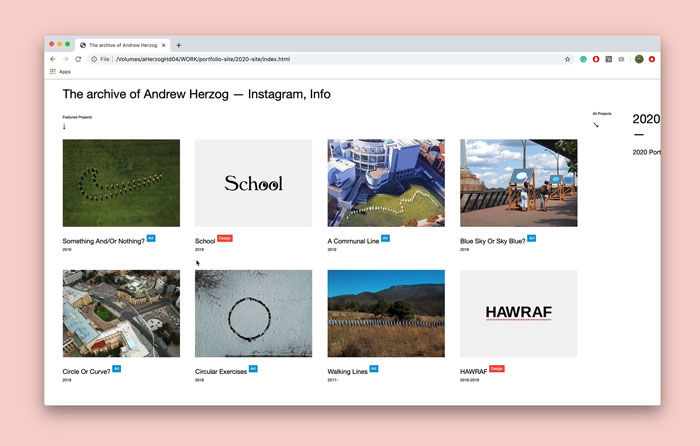
Task: Click HAWRAF title link
Action: 474,371
